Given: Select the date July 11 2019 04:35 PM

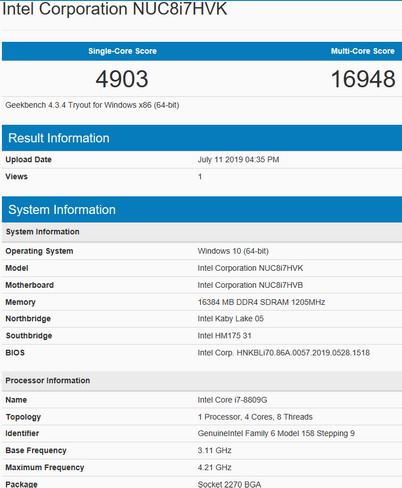Looking at the screenshot, I should [238, 160].
